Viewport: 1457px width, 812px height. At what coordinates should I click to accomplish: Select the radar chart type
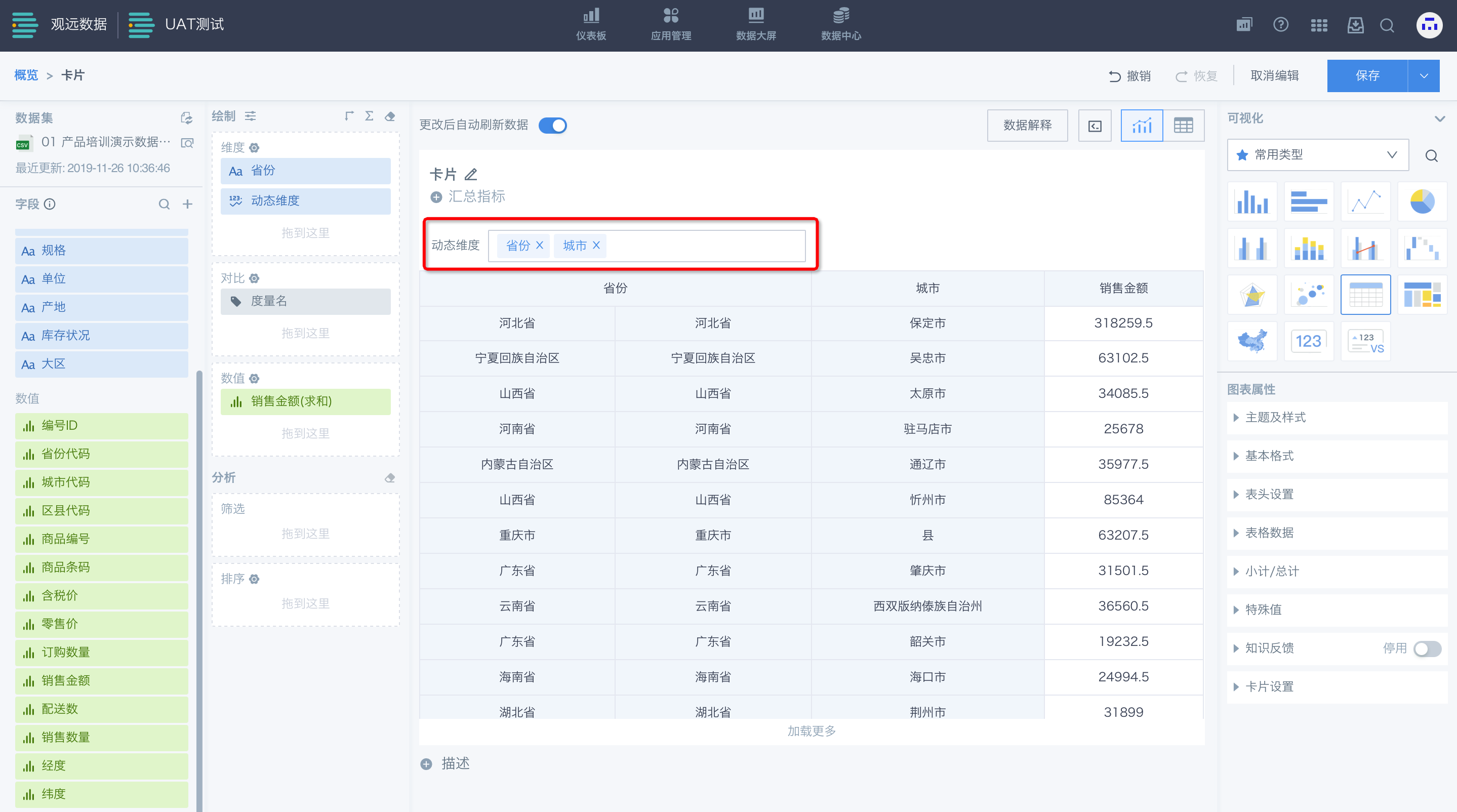(x=1252, y=295)
